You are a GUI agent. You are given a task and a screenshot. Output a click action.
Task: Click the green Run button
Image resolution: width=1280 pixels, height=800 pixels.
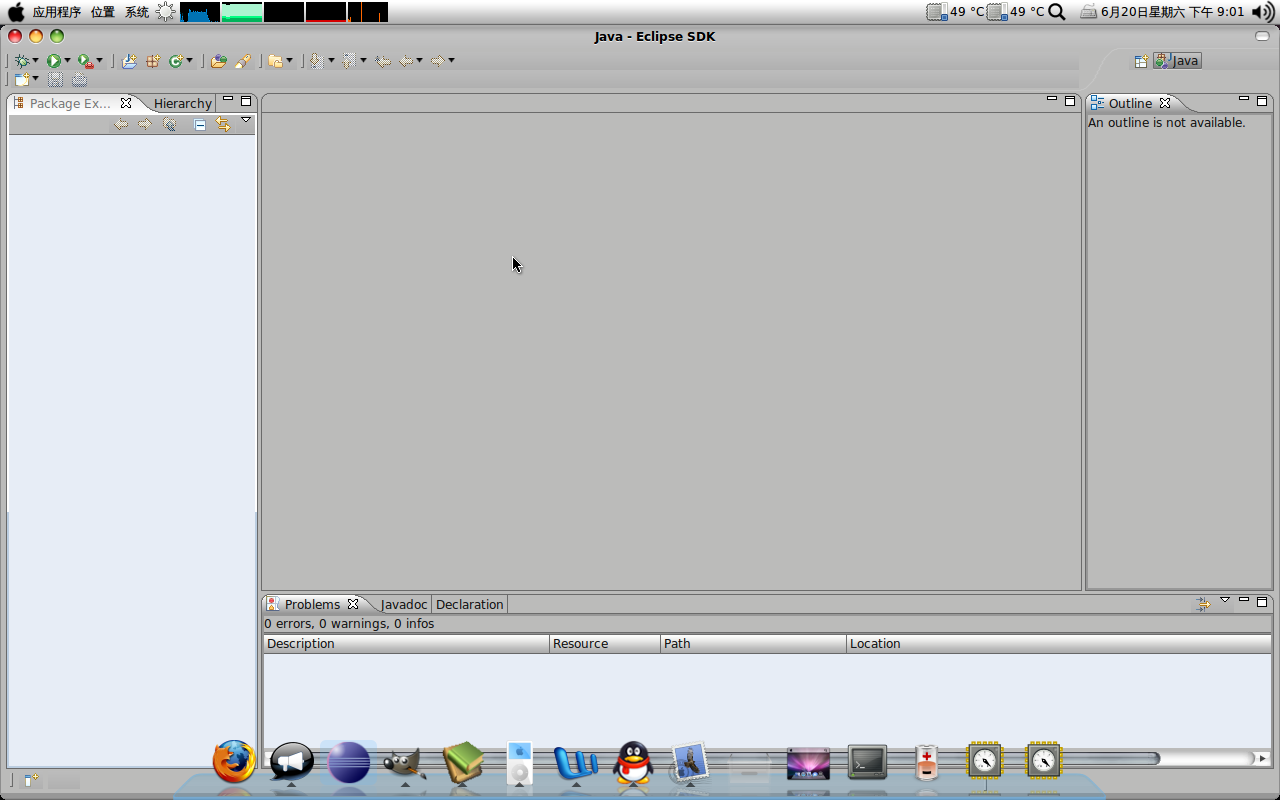point(54,61)
